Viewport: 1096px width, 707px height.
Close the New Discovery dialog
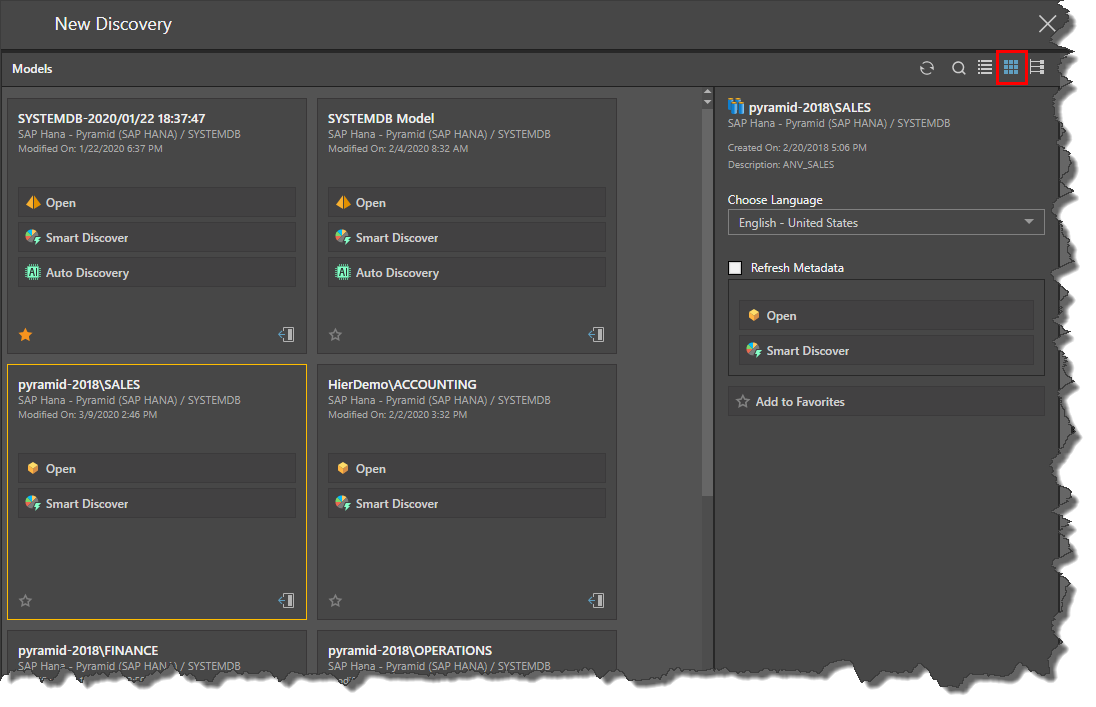(1046, 24)
